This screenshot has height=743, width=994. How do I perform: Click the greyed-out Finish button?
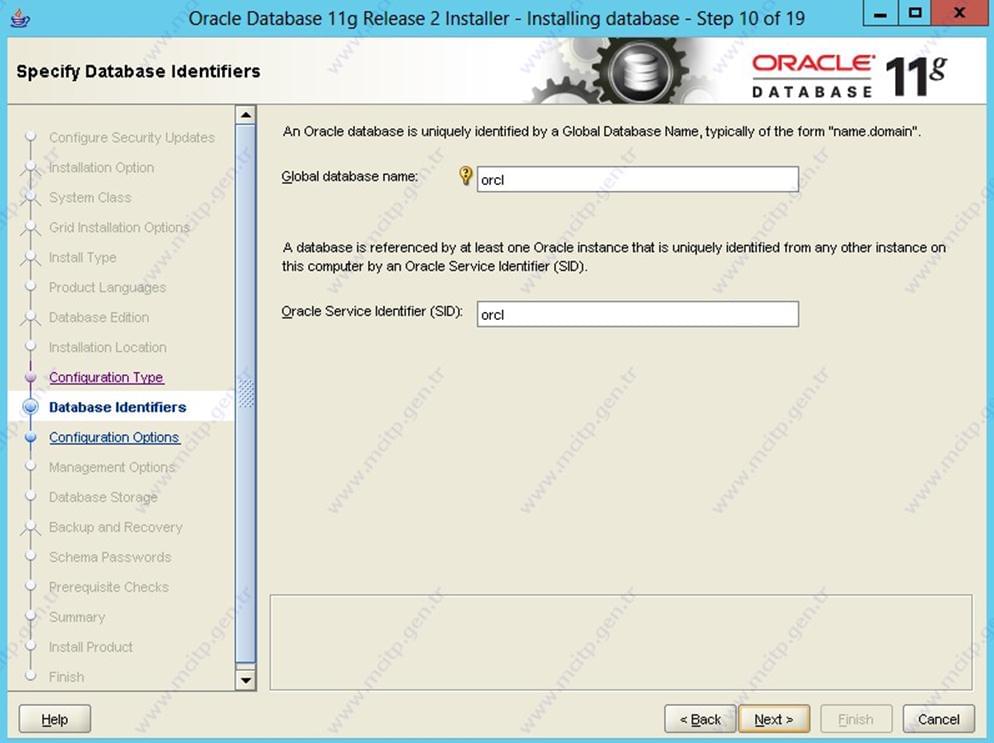pyautogui.click(x=856, y=719)
